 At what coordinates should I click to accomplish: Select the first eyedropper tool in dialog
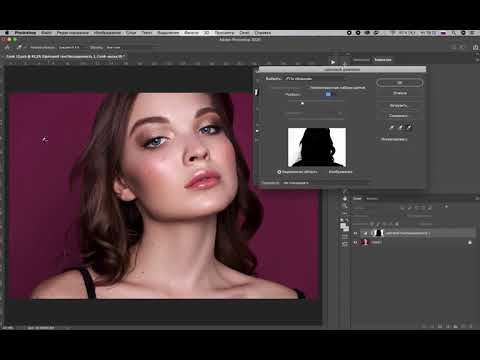(392, 127)
